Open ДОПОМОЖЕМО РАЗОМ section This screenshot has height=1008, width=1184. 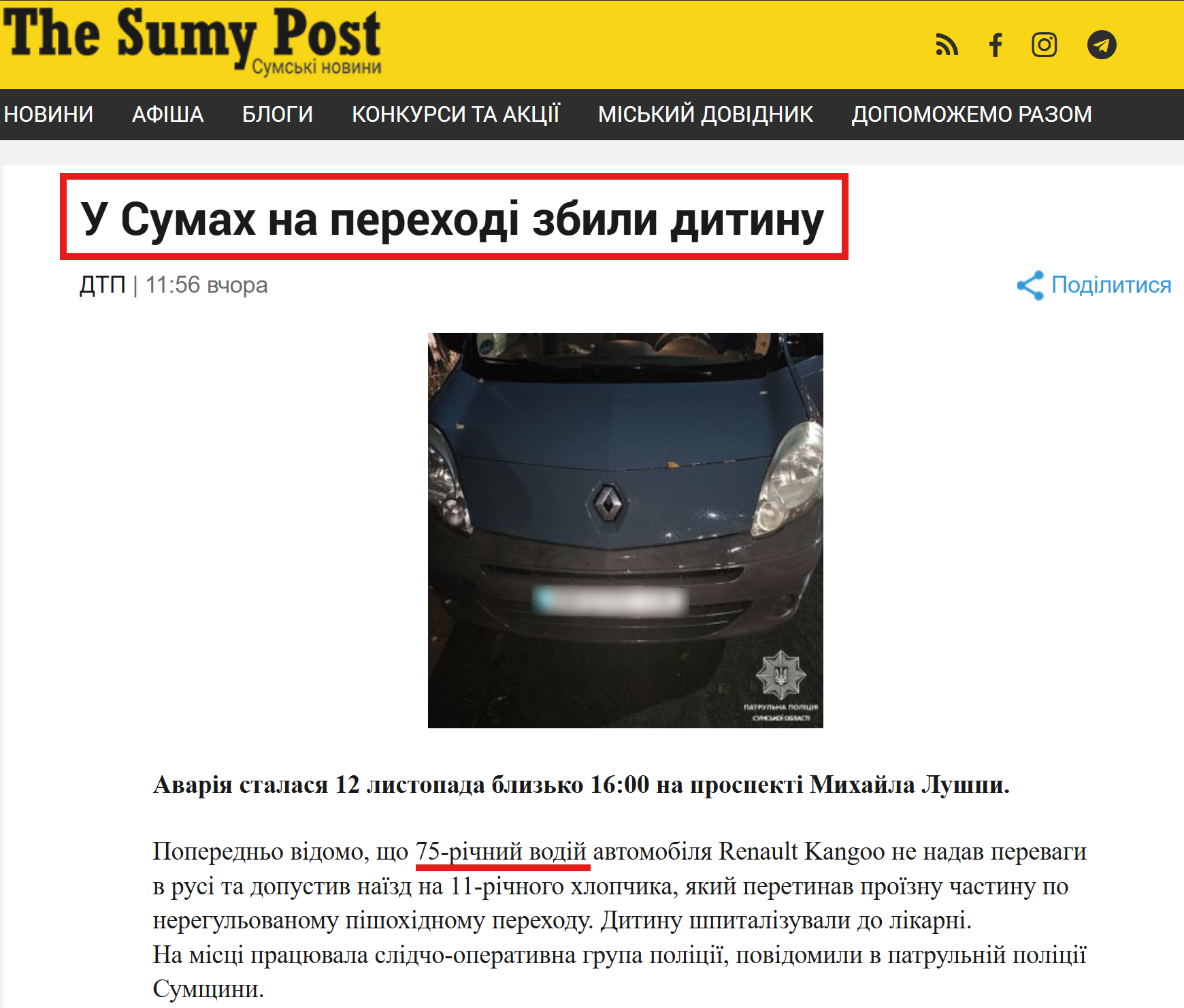click(972, 114)
